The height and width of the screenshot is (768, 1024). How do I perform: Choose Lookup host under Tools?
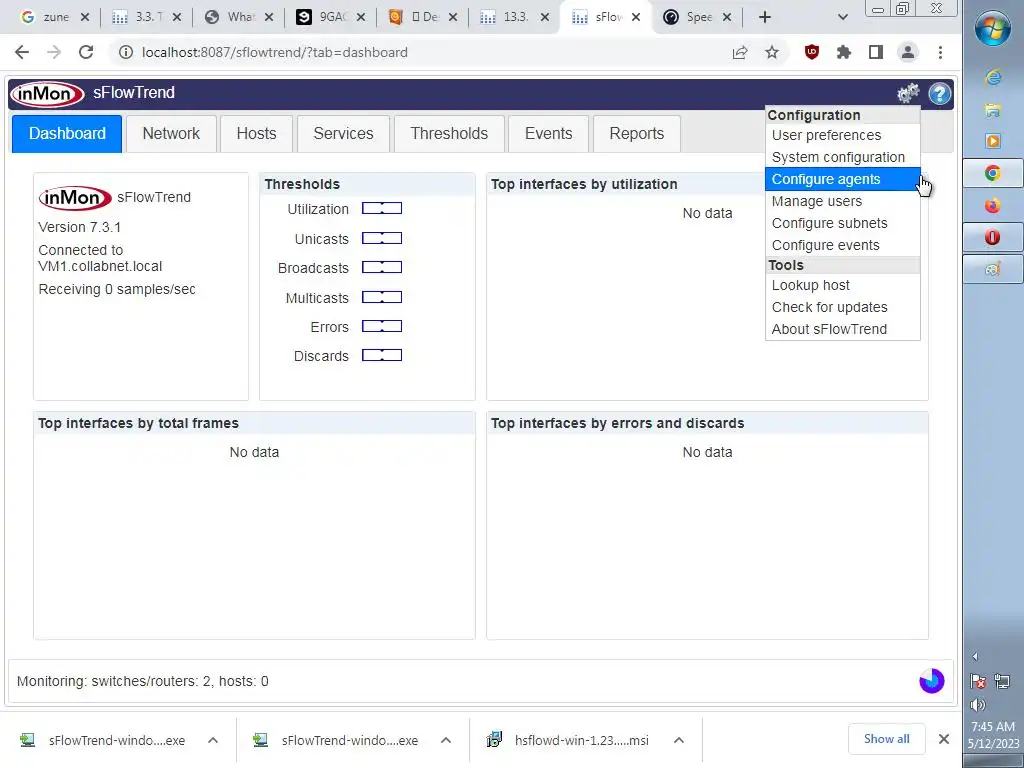pos(842,285)
